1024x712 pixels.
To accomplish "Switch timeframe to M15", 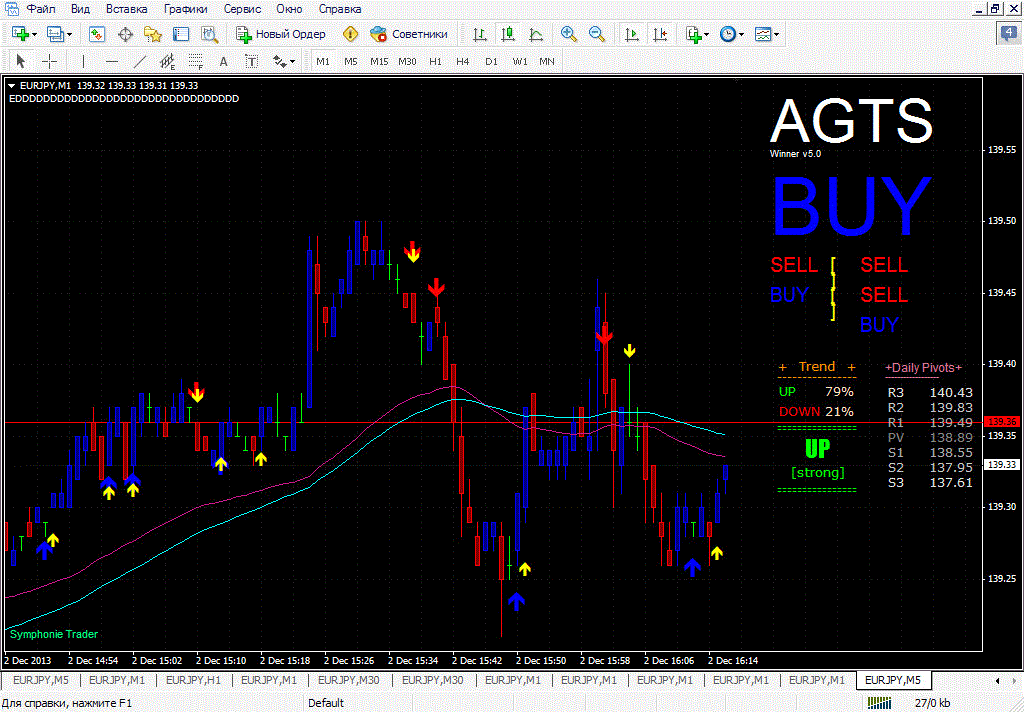I will [379, 61].
